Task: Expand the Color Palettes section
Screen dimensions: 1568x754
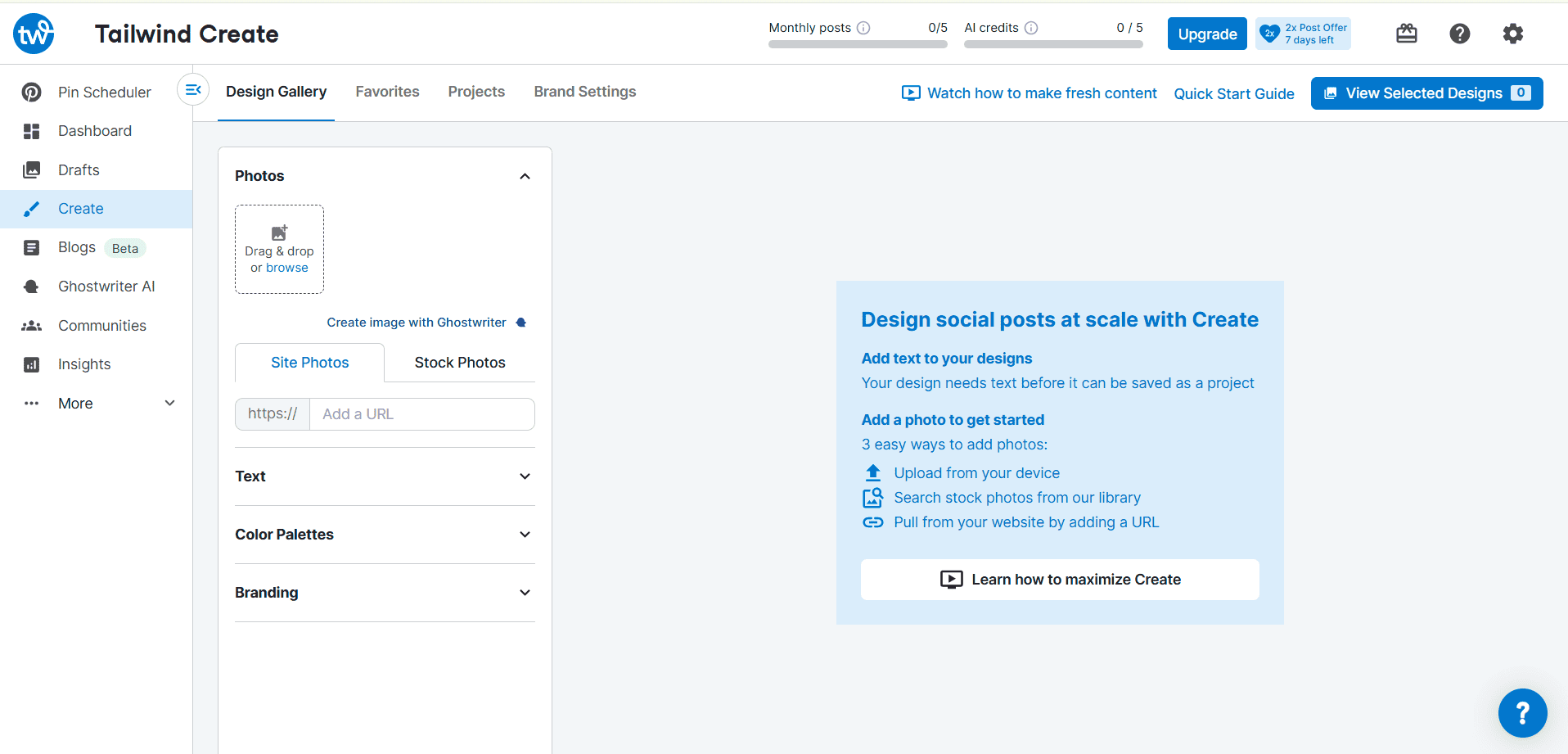Action: click(x=385, y=535)
